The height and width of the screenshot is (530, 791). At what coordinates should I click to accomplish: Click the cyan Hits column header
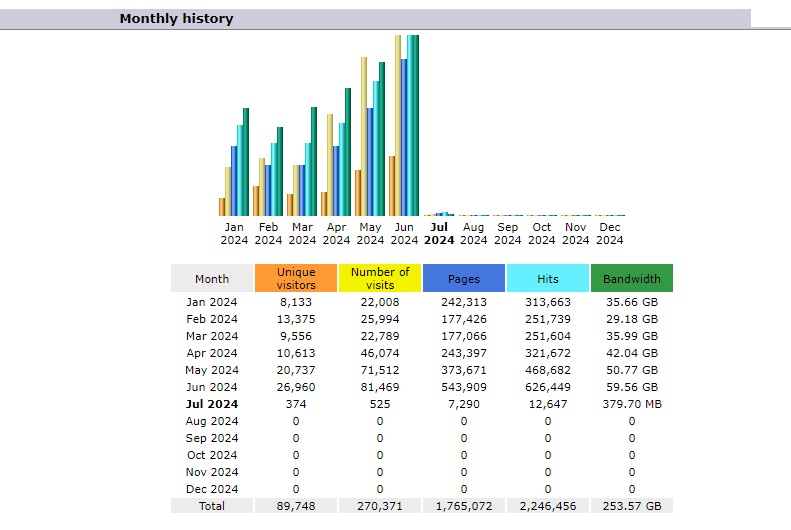pyautogui.click(x=547, y=279)
